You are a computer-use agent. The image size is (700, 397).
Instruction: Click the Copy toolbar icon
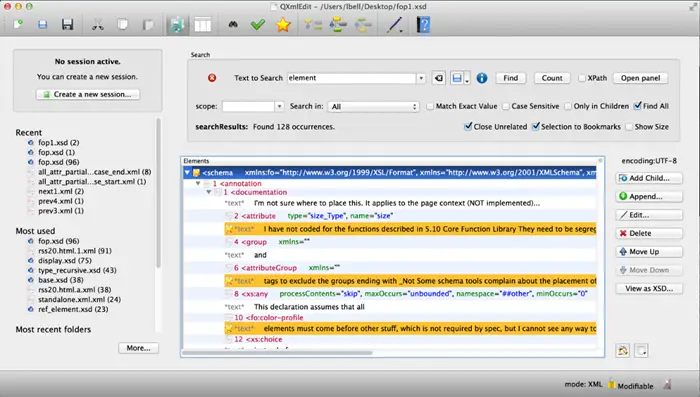(x=122, y=25)
